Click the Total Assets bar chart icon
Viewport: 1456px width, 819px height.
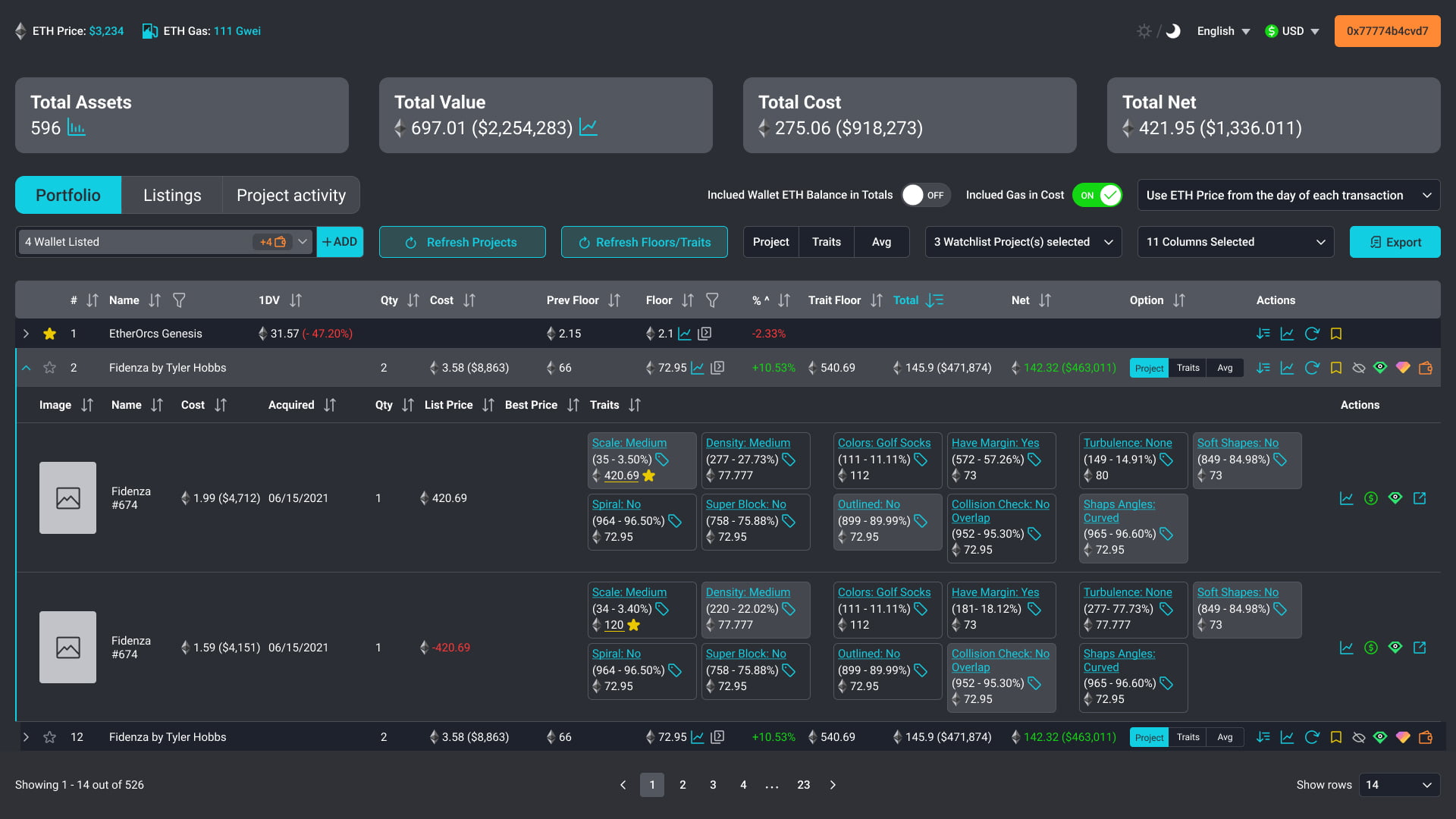[76, 127]
